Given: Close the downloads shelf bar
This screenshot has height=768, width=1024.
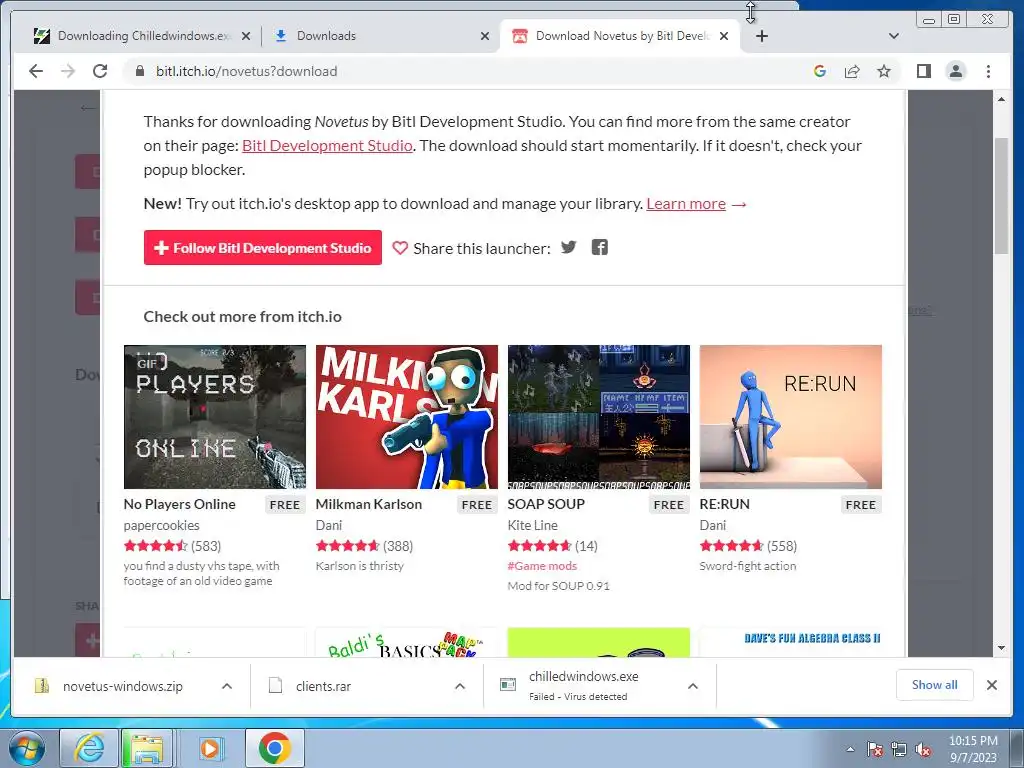Looking at the screenshot, I should (x=992, y=685).
